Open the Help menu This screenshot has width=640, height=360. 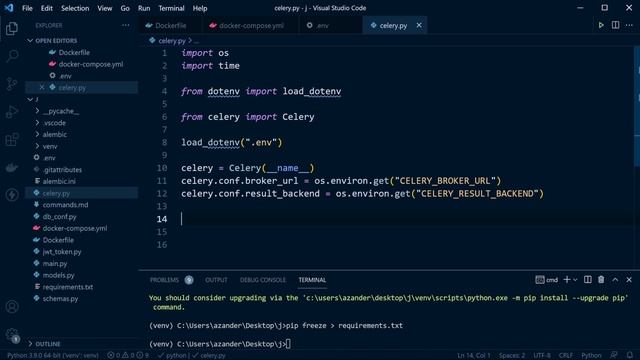tap(200, 8)
